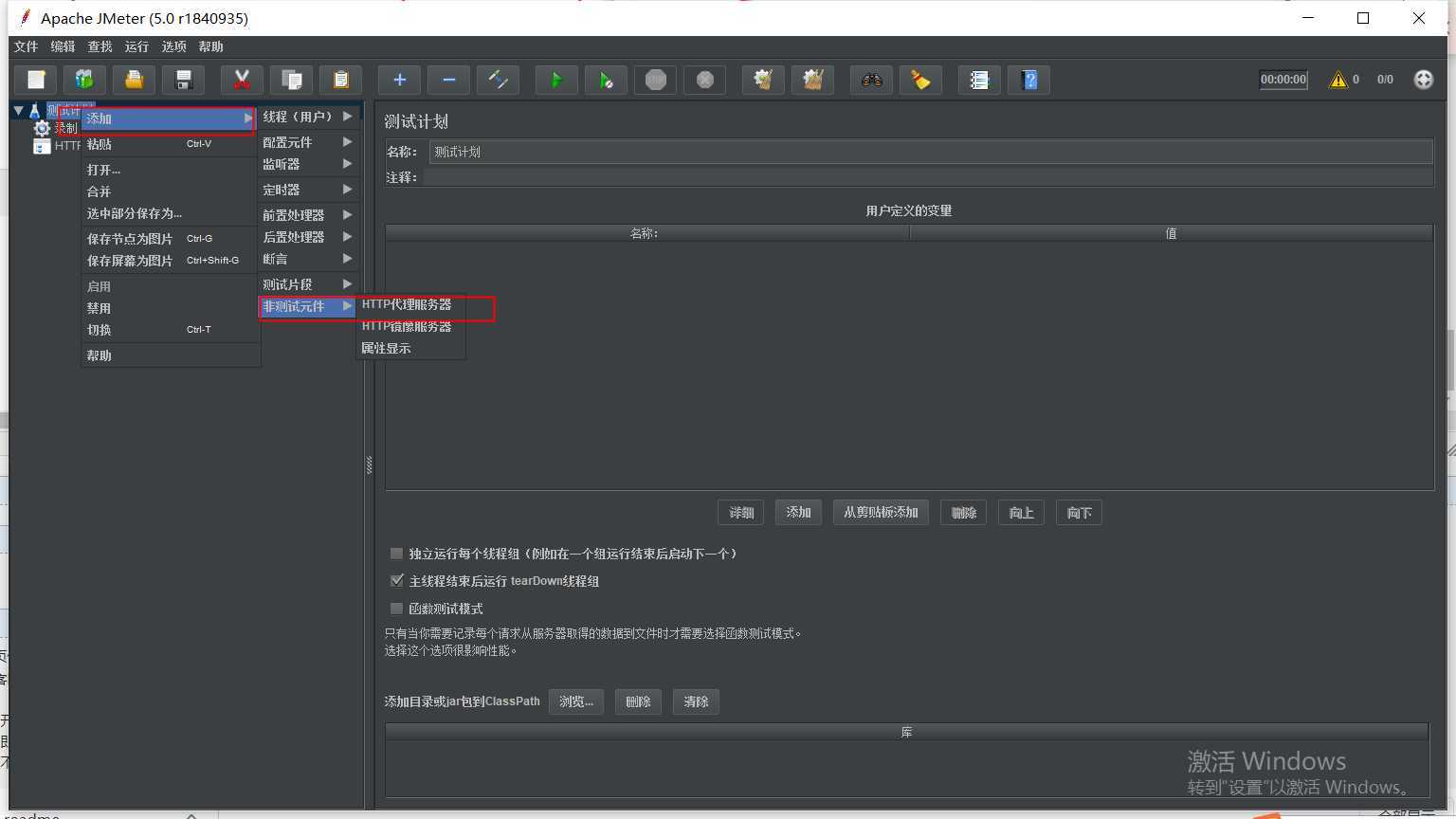This screenshot has height=819, width=1456.
Task: Expand the 断言 submenu
Action: click(x=308, y=259)
